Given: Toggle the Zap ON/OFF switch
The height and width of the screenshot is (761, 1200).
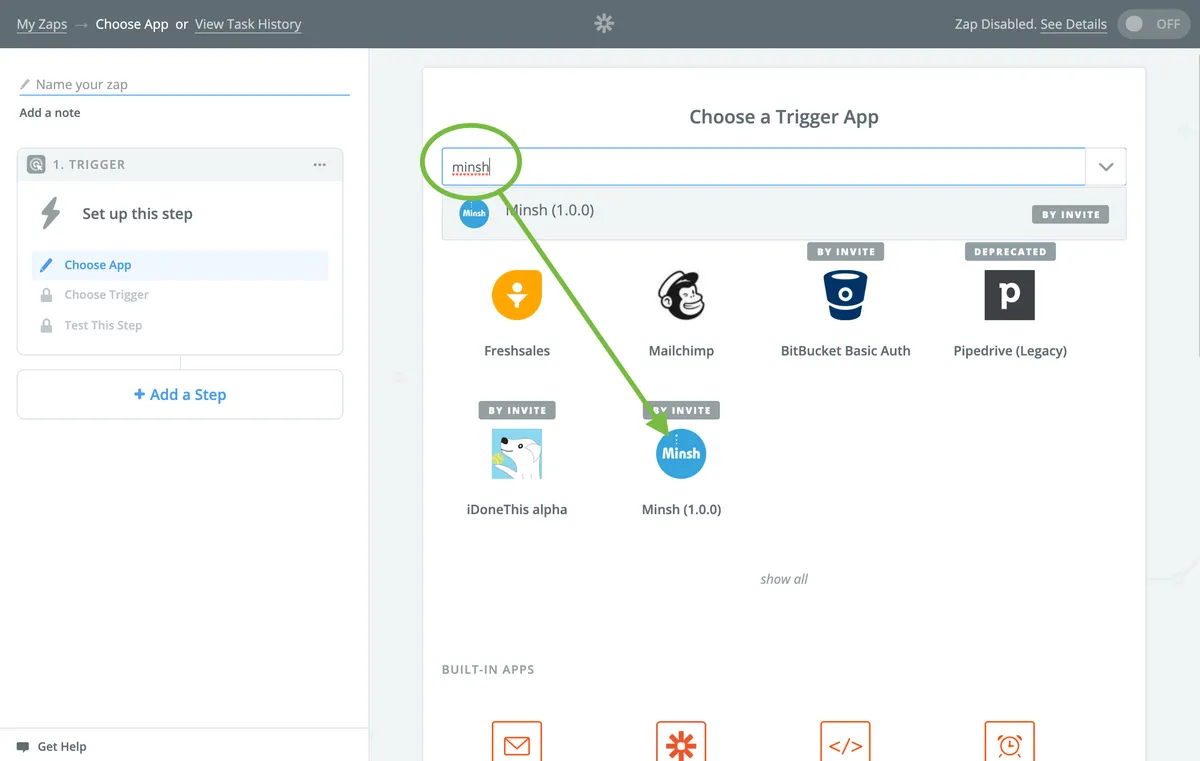Looking at the screenshot, I should click(1153, 24).
